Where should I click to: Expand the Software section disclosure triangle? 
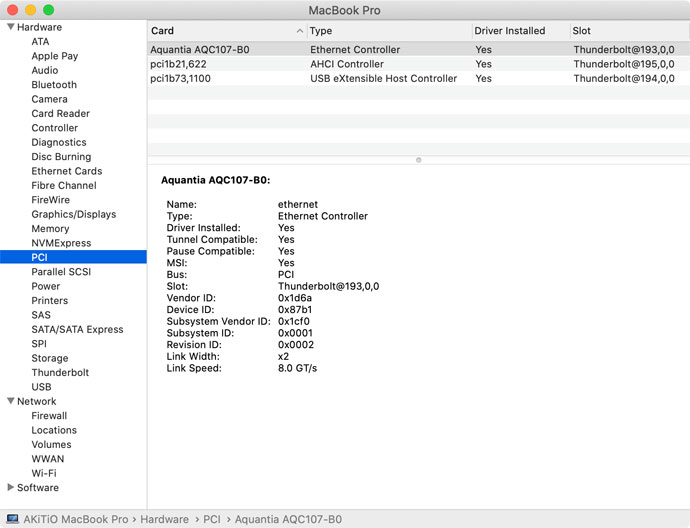coord(10,488)
